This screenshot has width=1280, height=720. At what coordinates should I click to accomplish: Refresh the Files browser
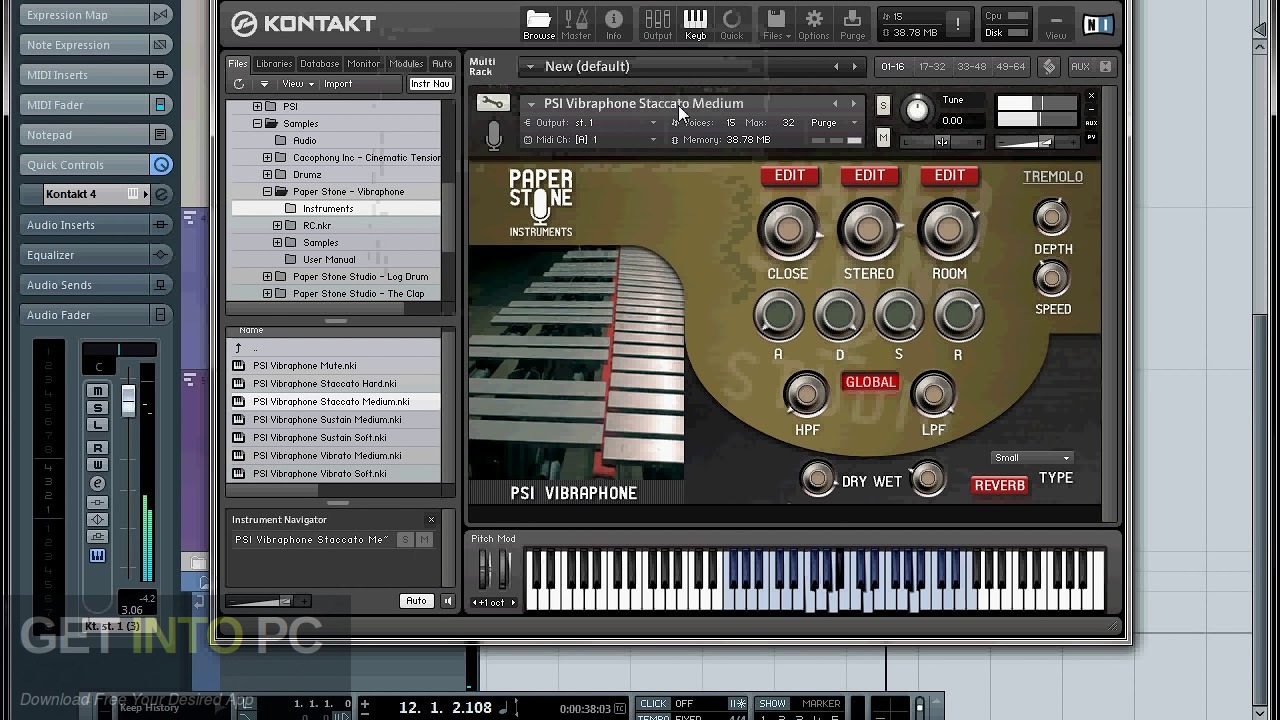239,84
